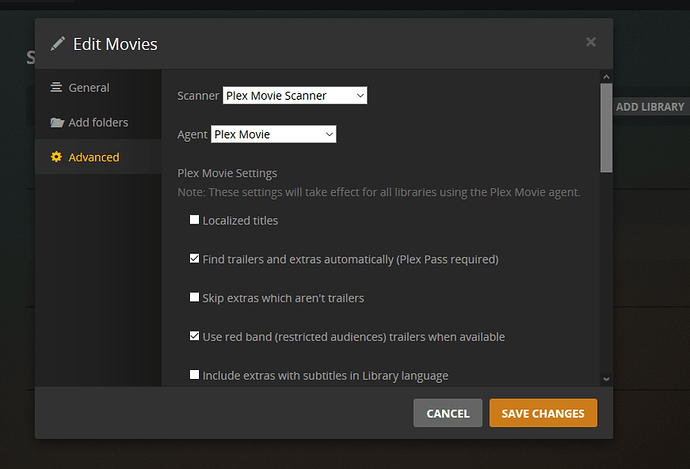Image resolution: width=690 pixels, height=469 pixels.
Task: Open the Add folders section
Action: coord(98,122)
